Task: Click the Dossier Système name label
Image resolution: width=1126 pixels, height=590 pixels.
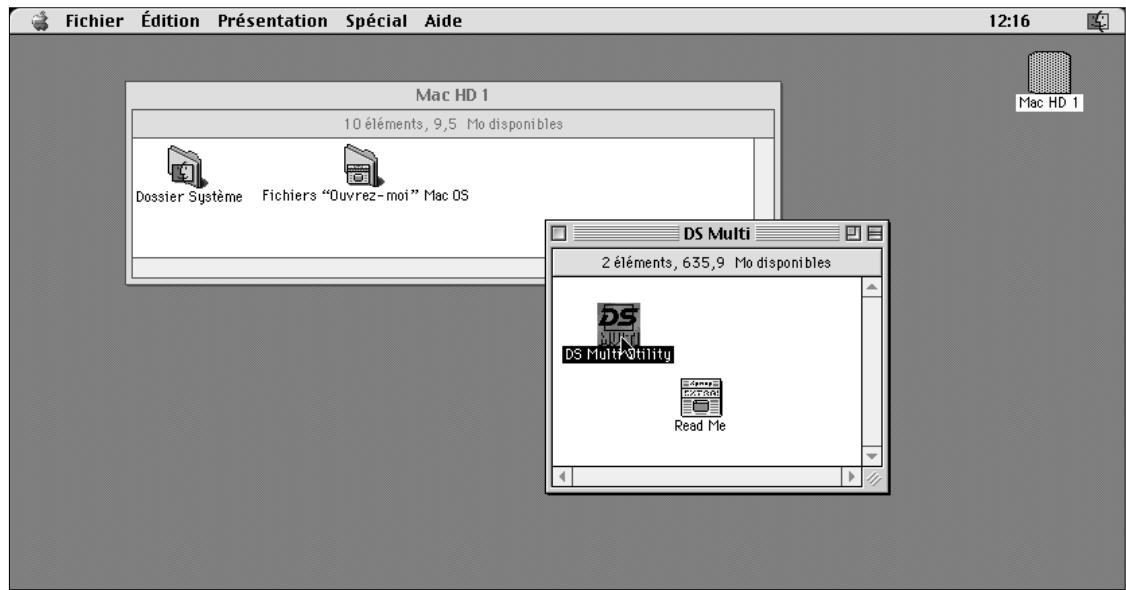Action: click(189, 196)
